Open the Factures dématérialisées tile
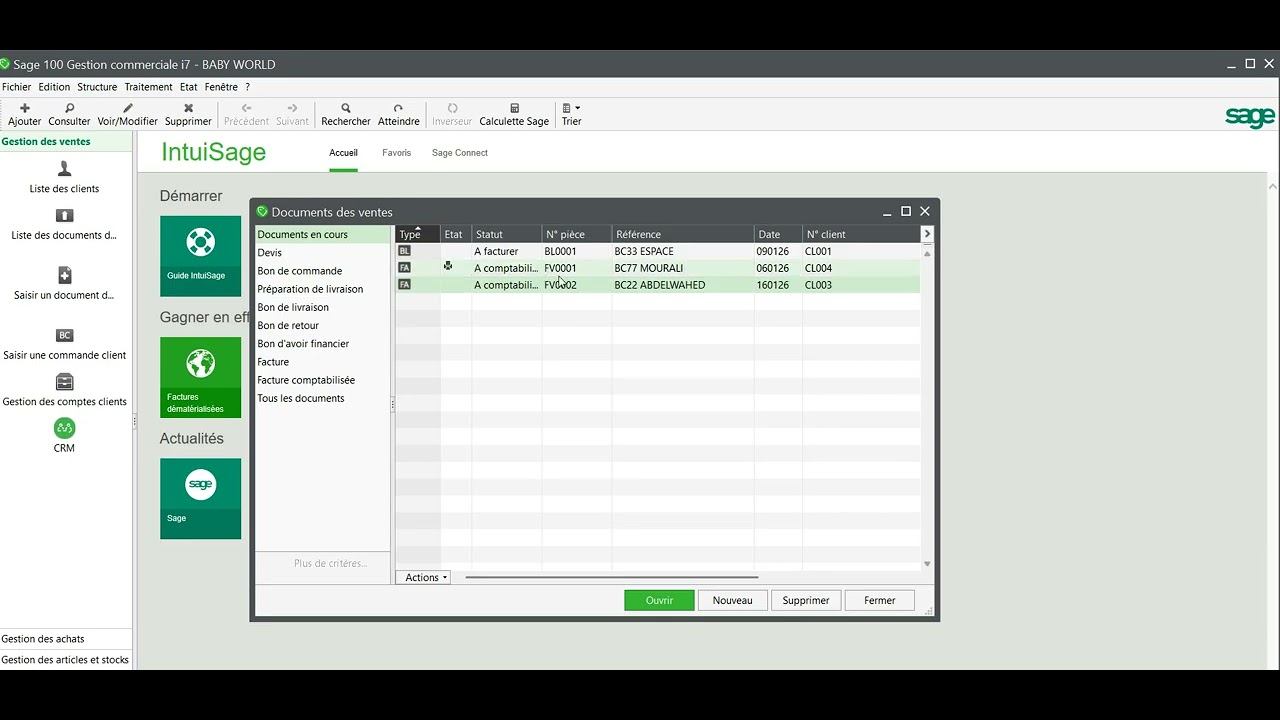The width and height of the screenshot is (1280, 720). [200, 377]
